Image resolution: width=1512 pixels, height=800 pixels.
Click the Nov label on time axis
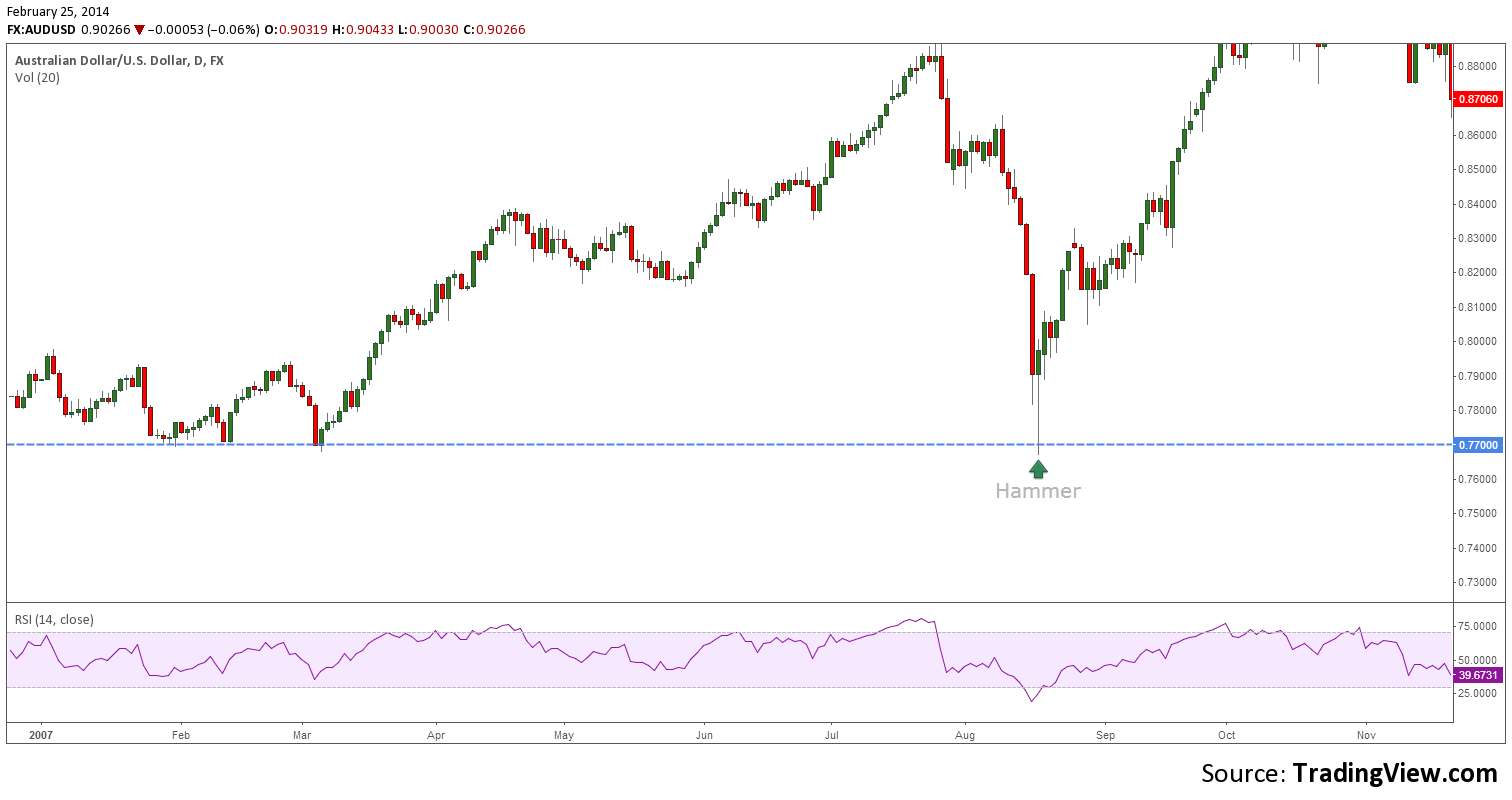point(1365,733)
